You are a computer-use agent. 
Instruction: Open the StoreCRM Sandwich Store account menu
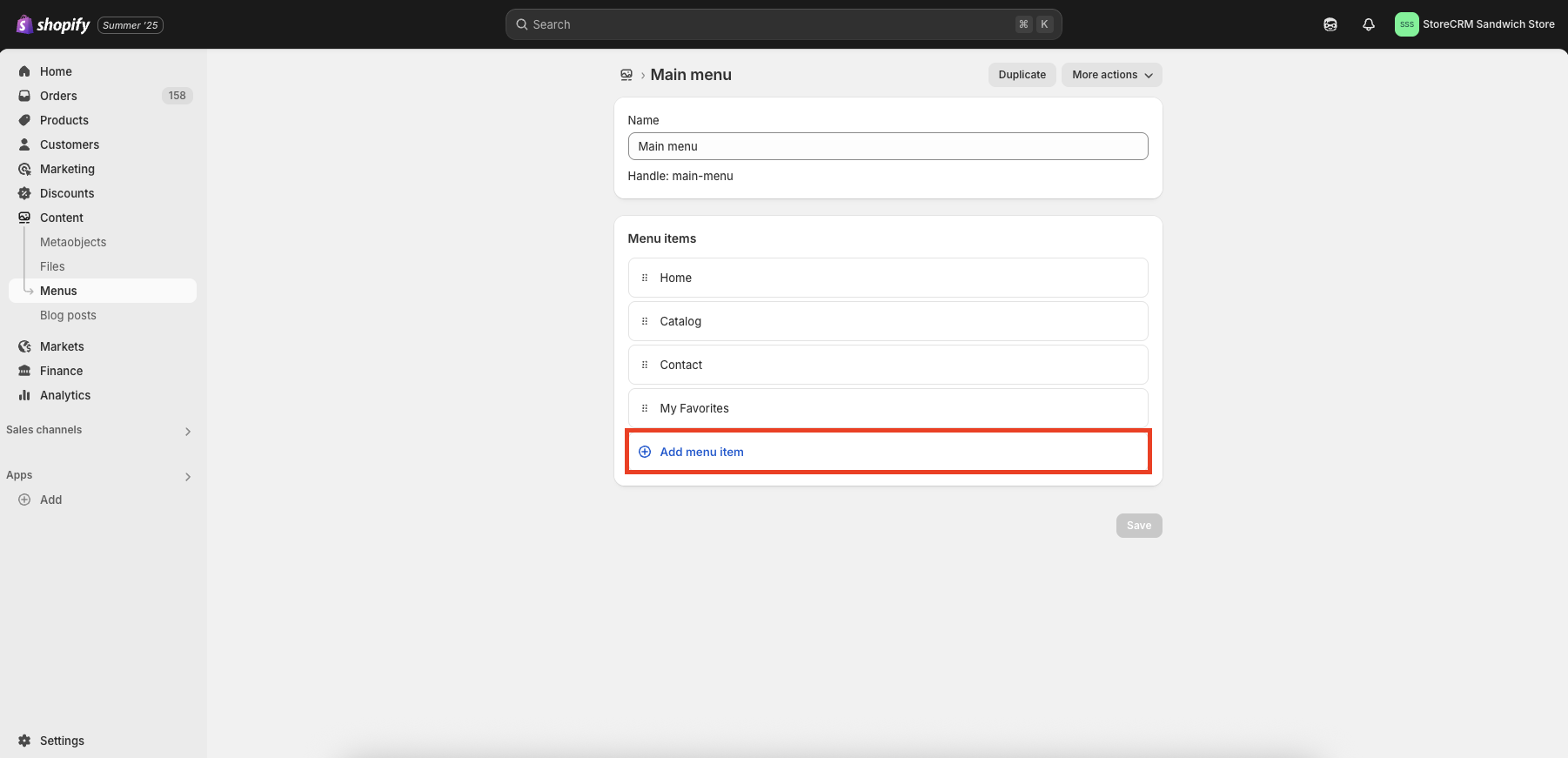[x=1475, y=24]
